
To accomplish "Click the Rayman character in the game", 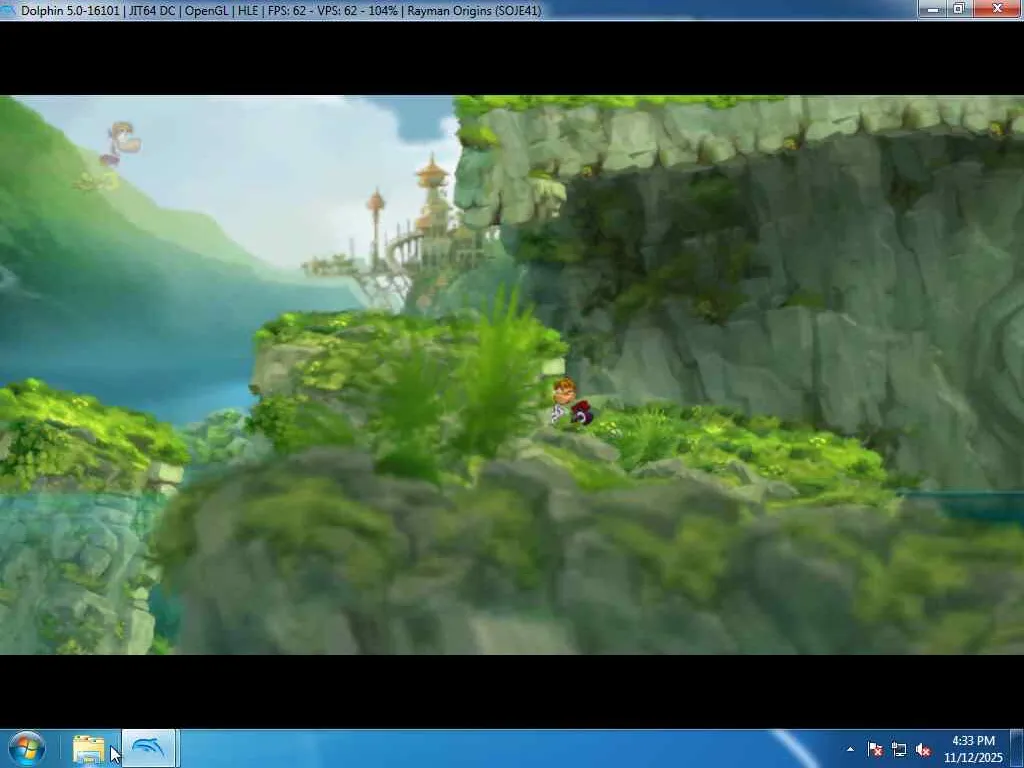I will pyautogui.click(x=571, y=402).
